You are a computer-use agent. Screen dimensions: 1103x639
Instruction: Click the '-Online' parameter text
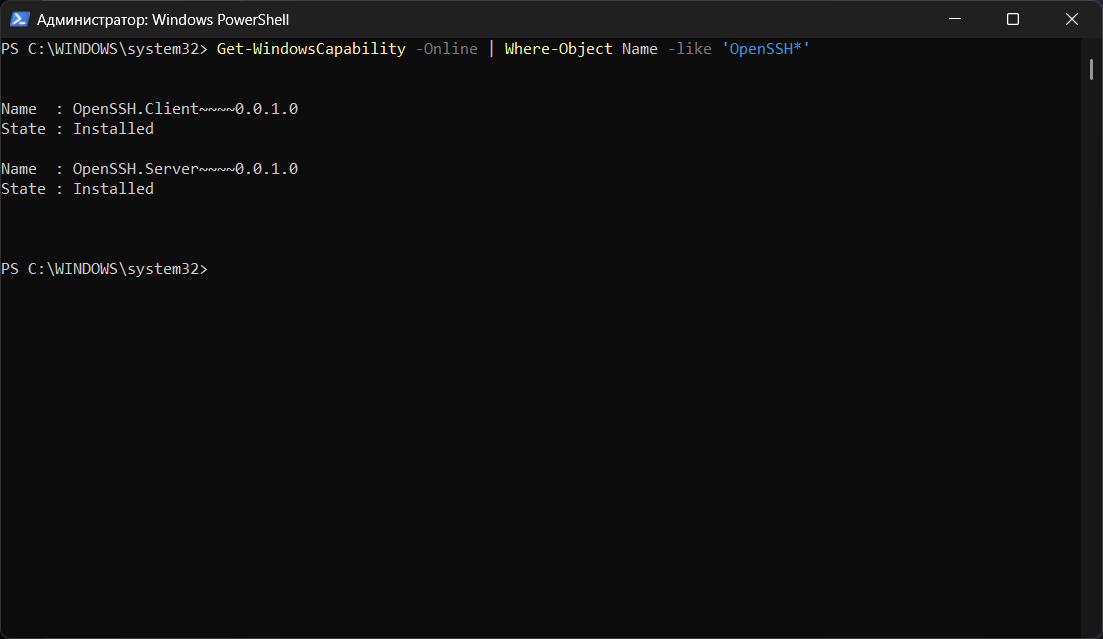pos(447,49)
